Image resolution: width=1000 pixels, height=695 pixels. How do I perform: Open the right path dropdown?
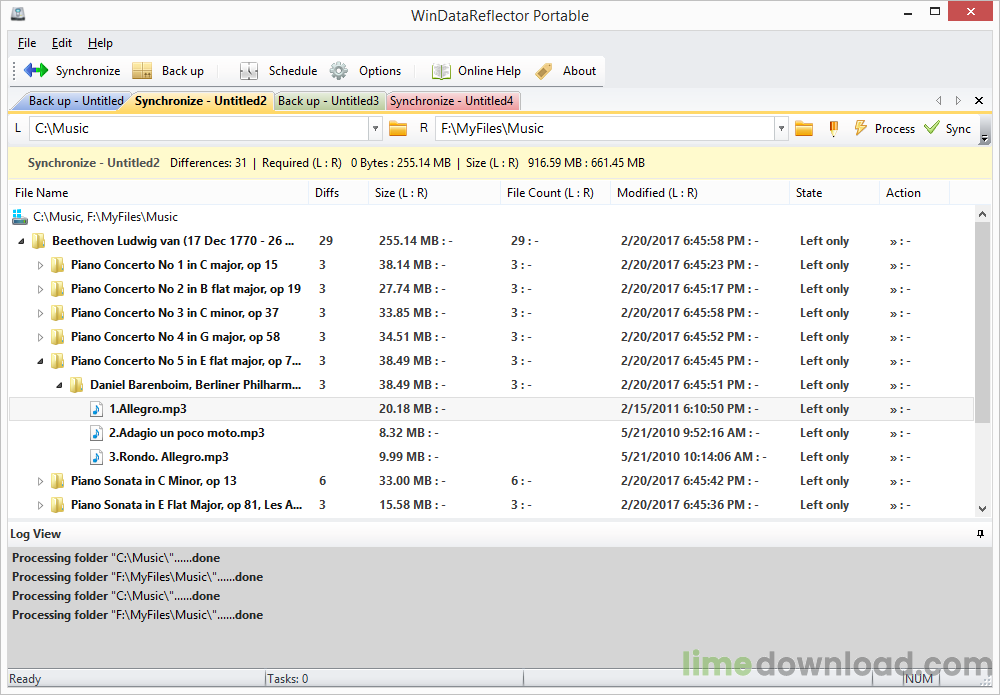pos(781,129)
